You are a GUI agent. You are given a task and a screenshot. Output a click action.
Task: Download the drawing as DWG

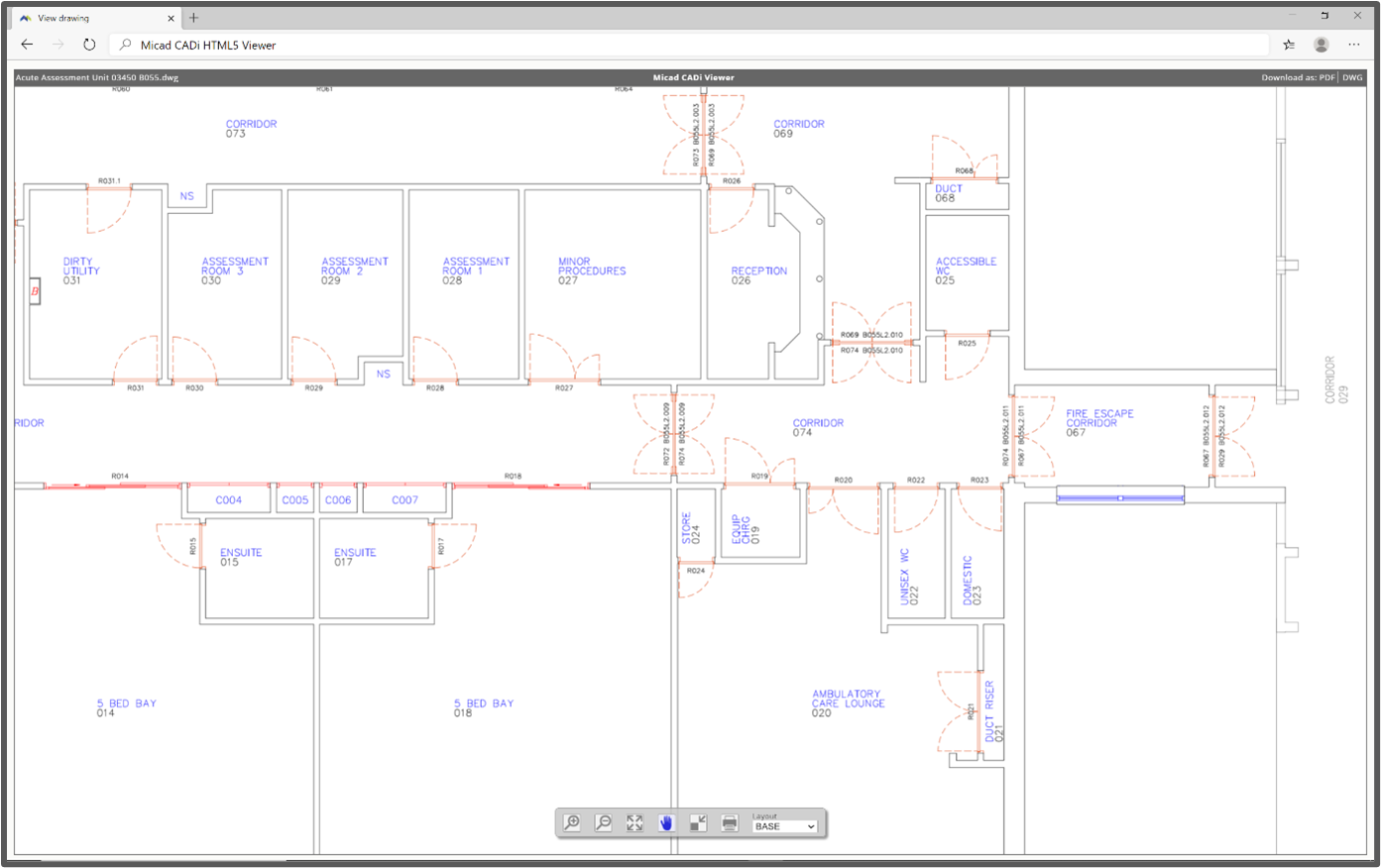click(1352, 77)
